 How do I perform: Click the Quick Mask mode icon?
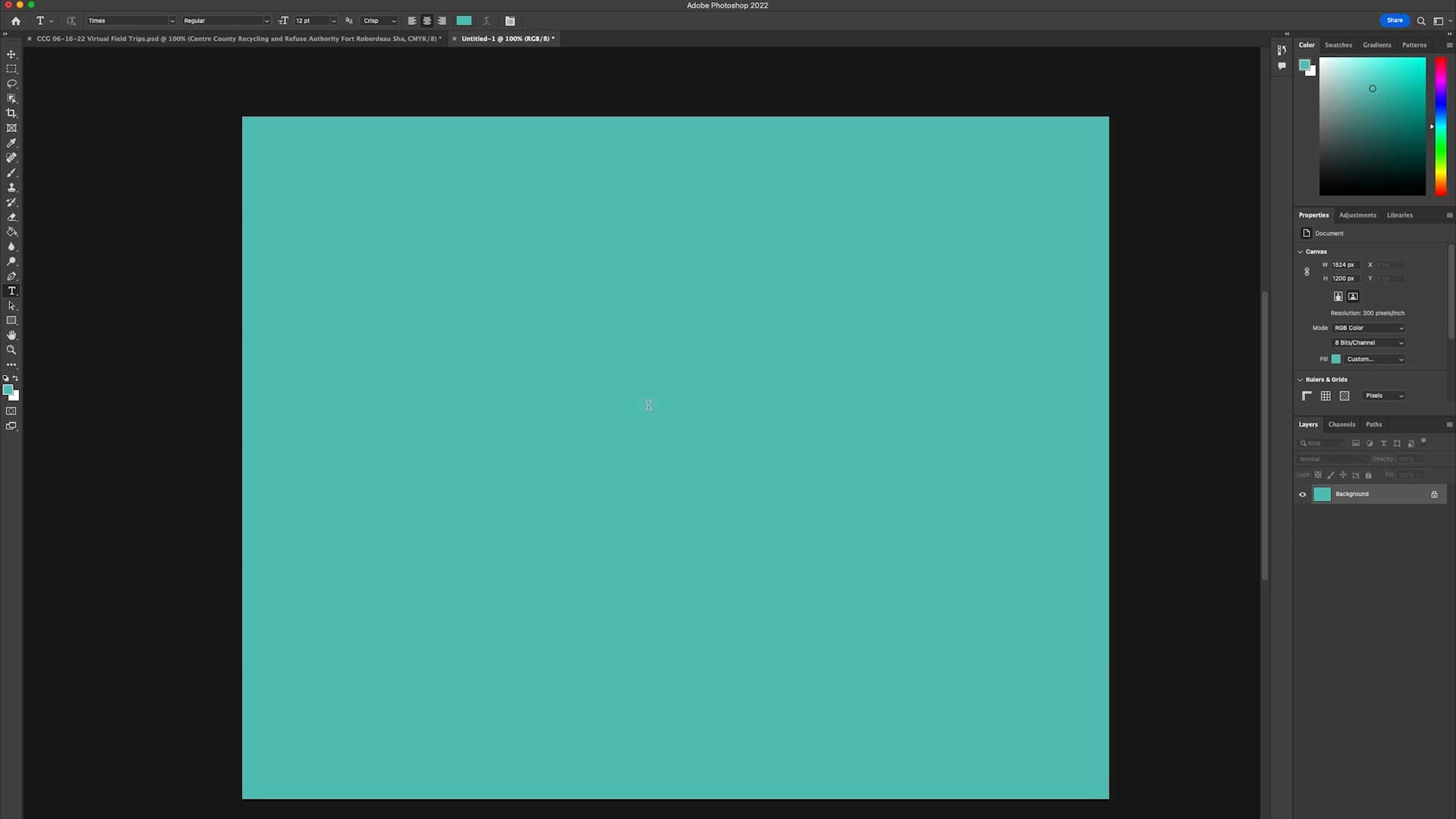coord(11,411)
